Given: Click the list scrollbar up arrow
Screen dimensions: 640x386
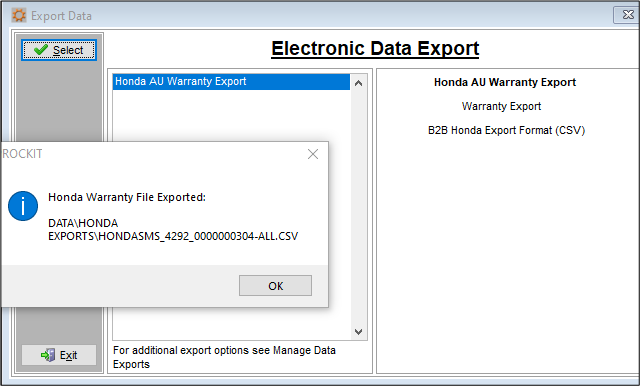Looking at the screenshot, I should pos(358,83).
